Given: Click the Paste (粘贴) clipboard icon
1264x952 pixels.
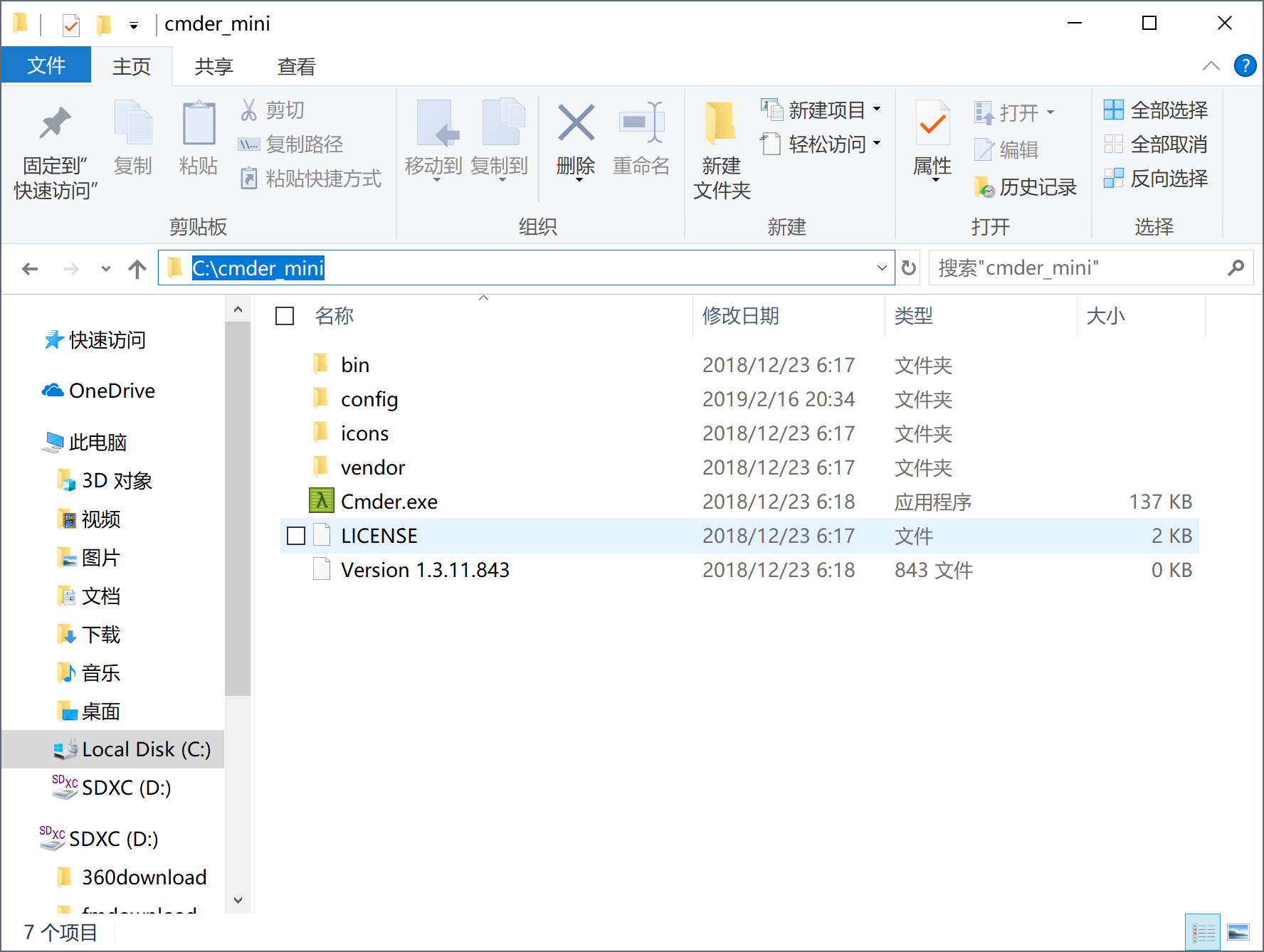Looking at the screenshot, I should tap(199, 123).
